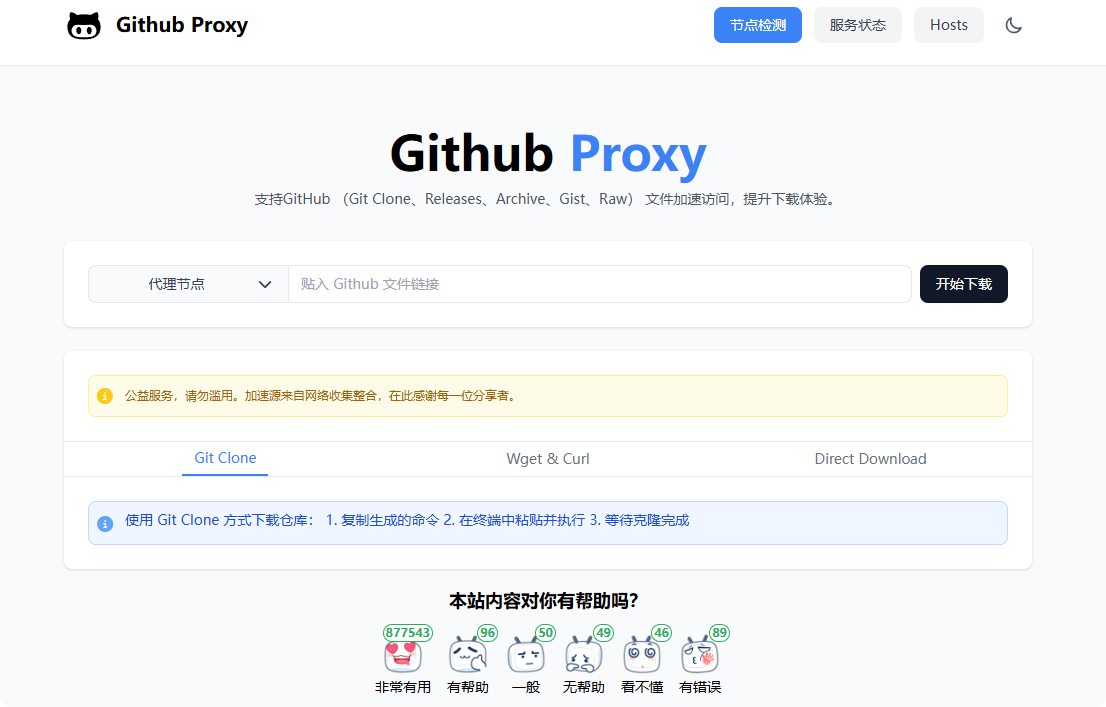This screenshot has width=1106, height=707.
Task: Open the 服务状态 page button
Action: click(x=858, y=25)
